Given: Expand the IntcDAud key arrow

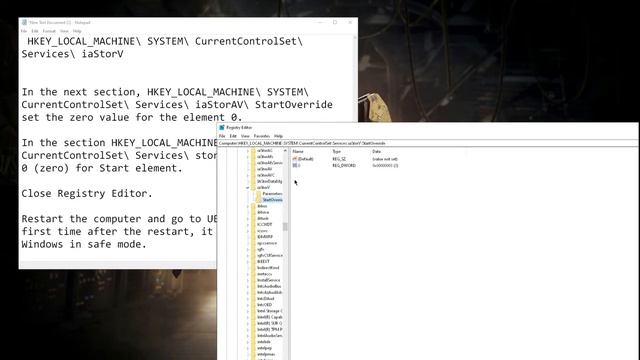Looking at the screenshot, I should tap(248, 298).
